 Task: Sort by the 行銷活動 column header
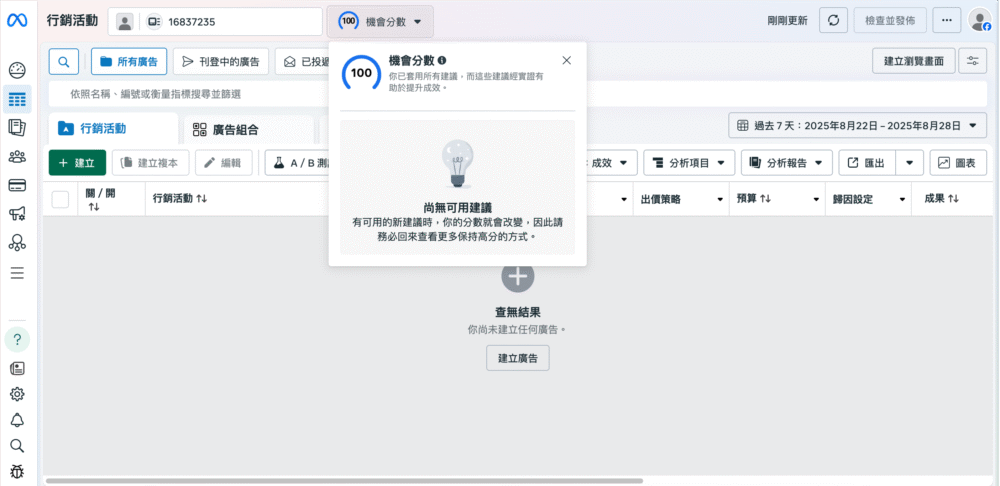click(x=180, y=198)
